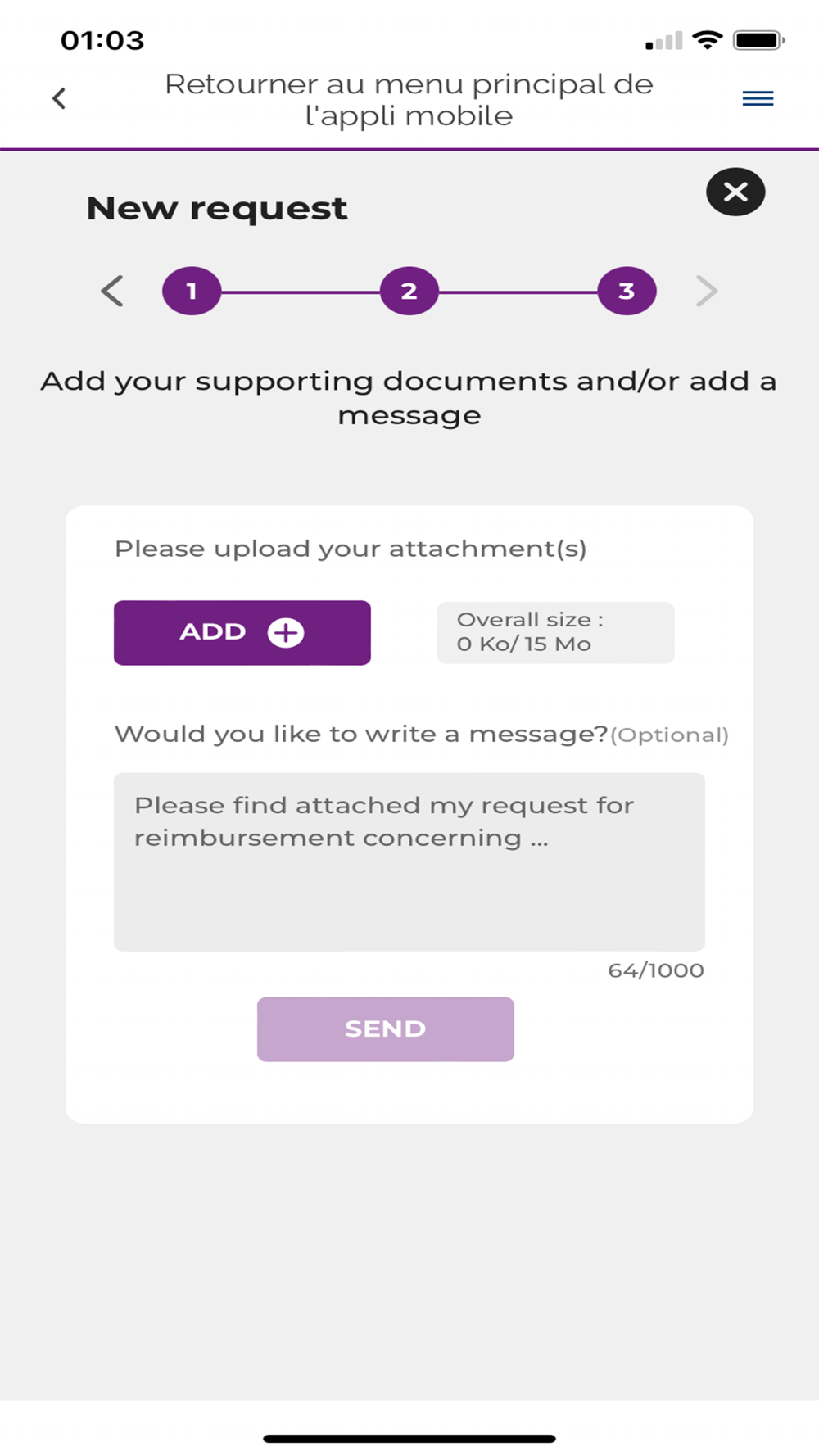Close the New request form
The width and height of the screenshot is (819, 1456).
735,192
